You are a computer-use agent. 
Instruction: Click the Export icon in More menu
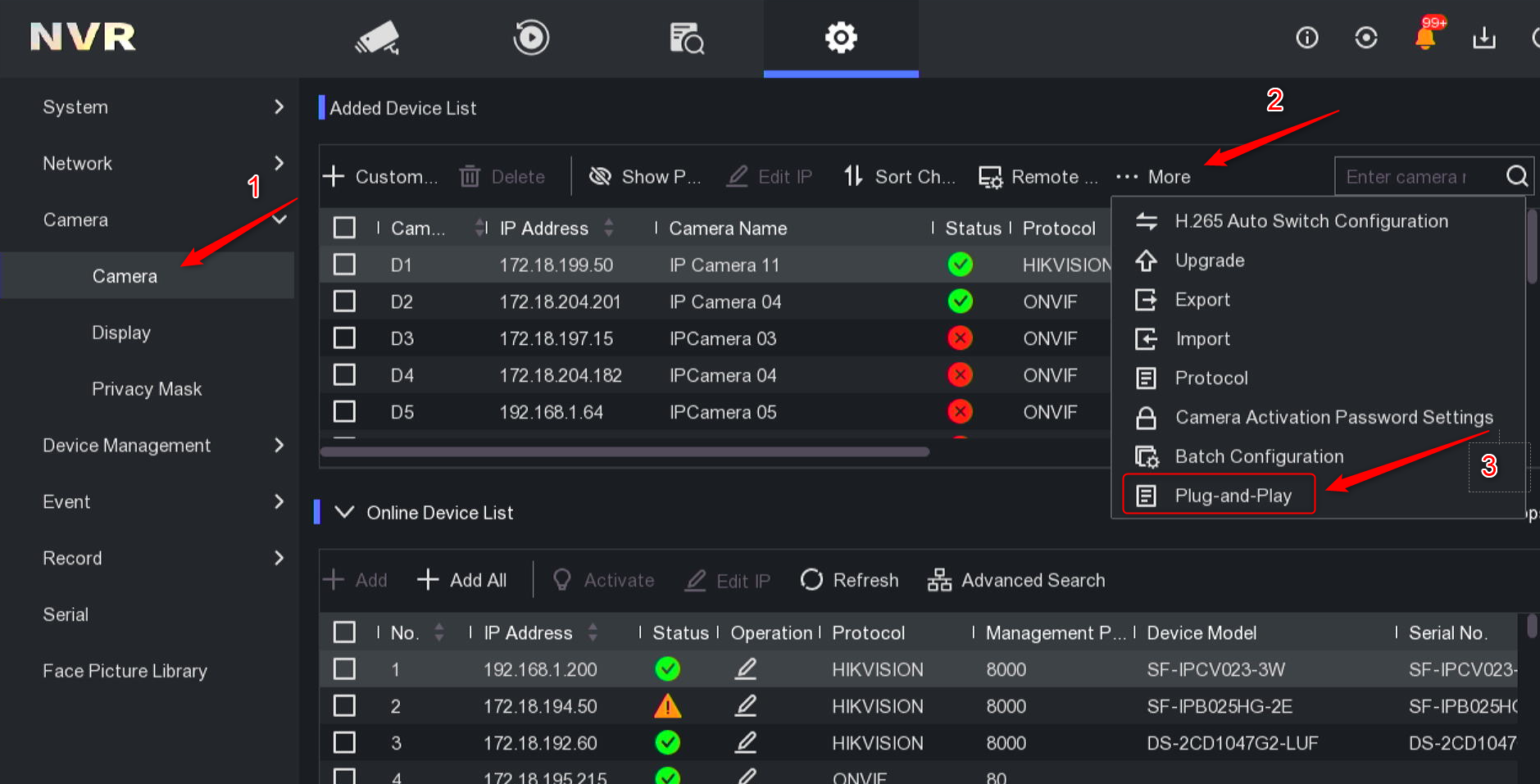tap(1146, 300)
